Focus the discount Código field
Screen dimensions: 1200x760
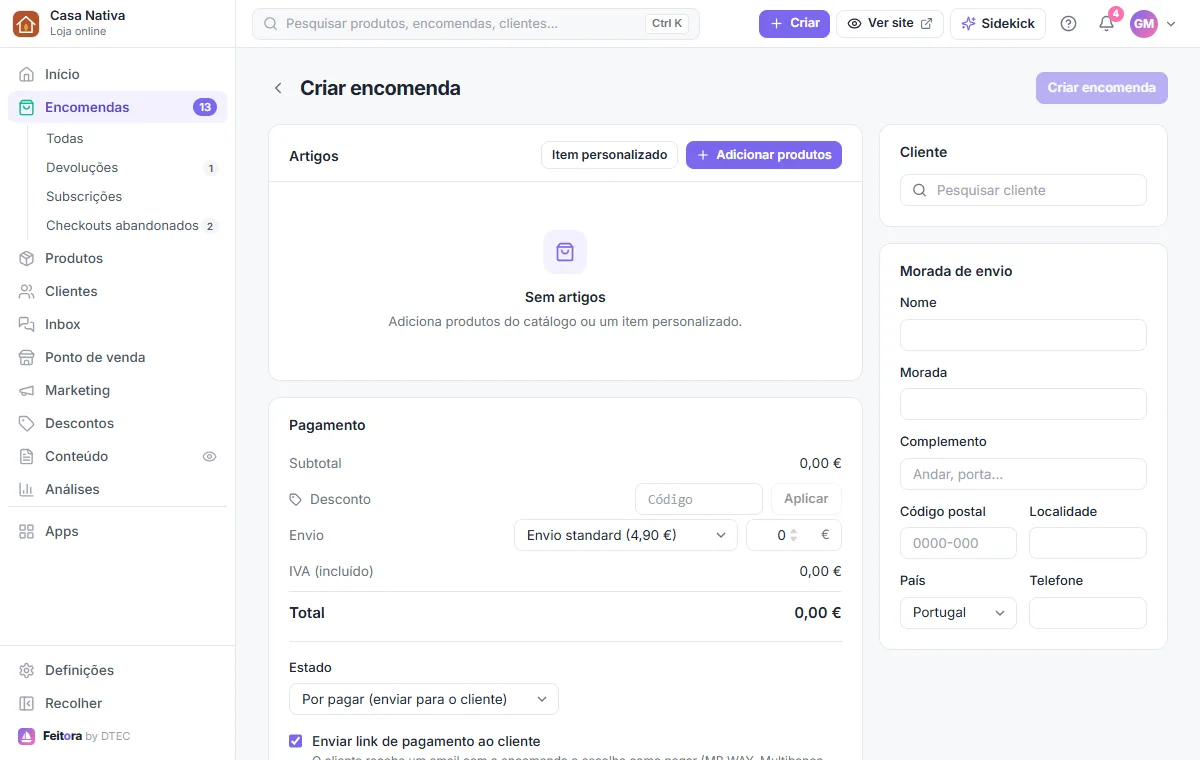(699, 499)
